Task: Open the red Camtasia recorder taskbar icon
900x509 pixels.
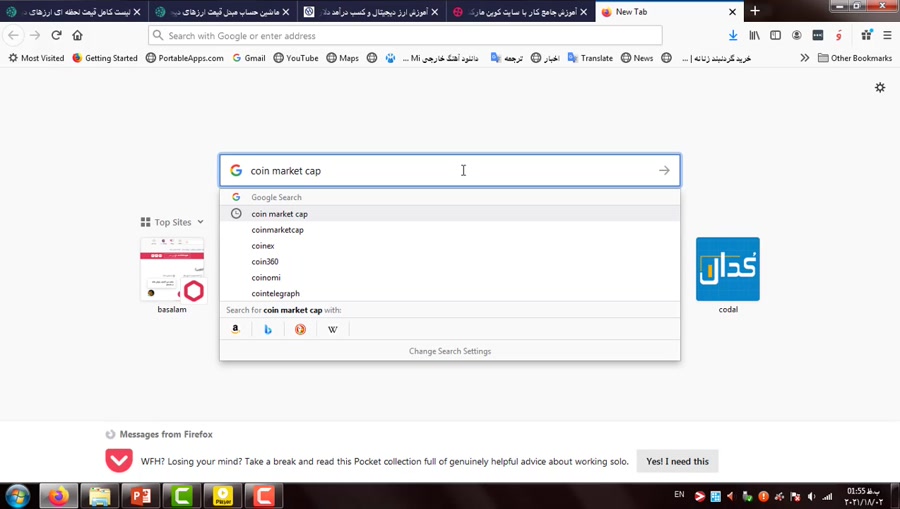Action: (x=263, y=496)
